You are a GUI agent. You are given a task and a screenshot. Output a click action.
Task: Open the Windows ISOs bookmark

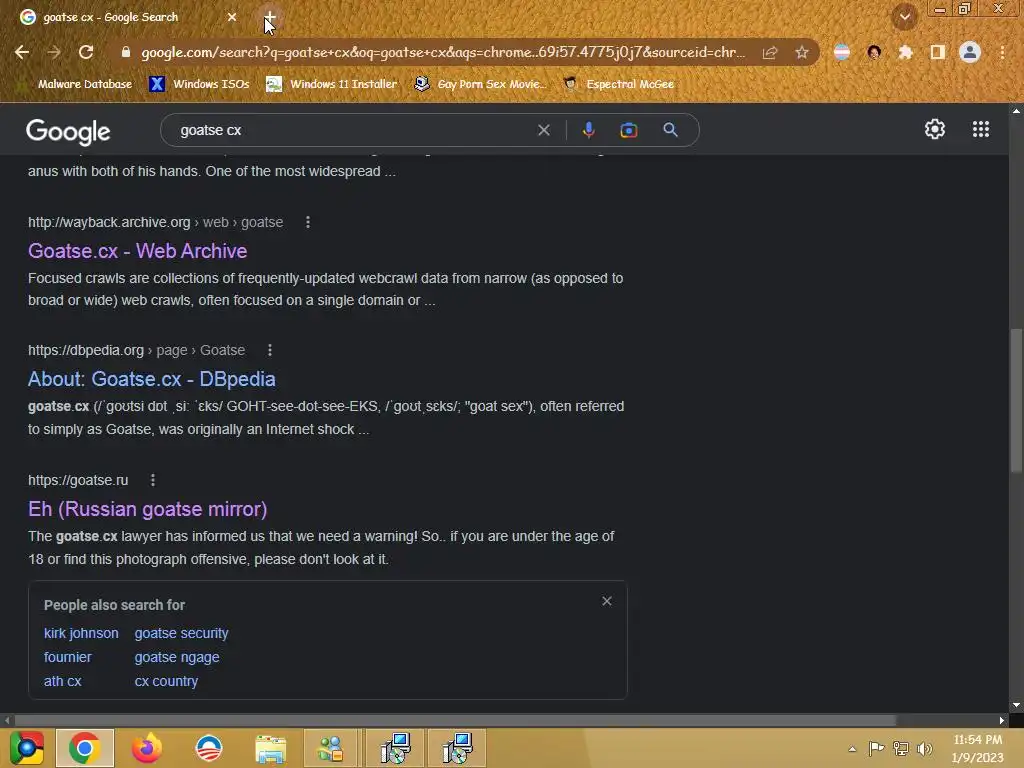[199, 84]
